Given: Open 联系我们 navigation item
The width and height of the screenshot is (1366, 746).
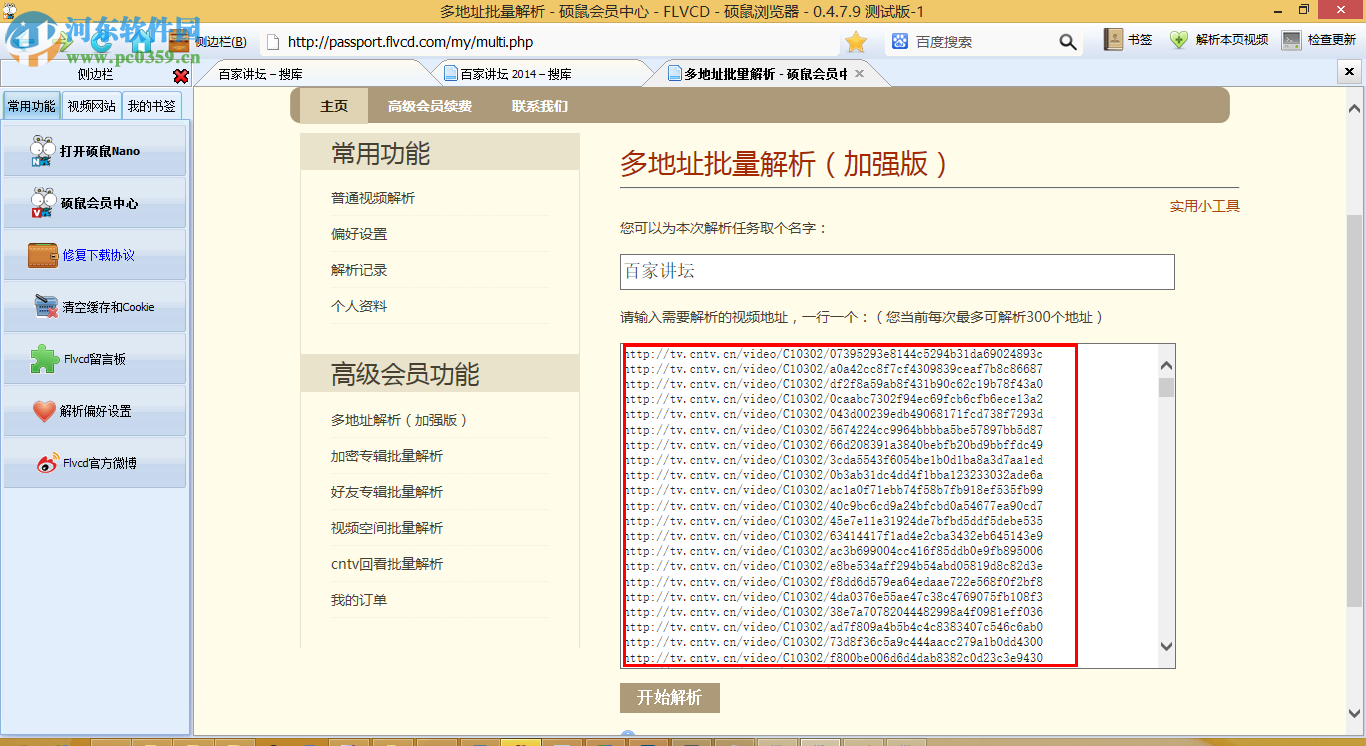Looking at the screenshot, I should pos(540,106).
